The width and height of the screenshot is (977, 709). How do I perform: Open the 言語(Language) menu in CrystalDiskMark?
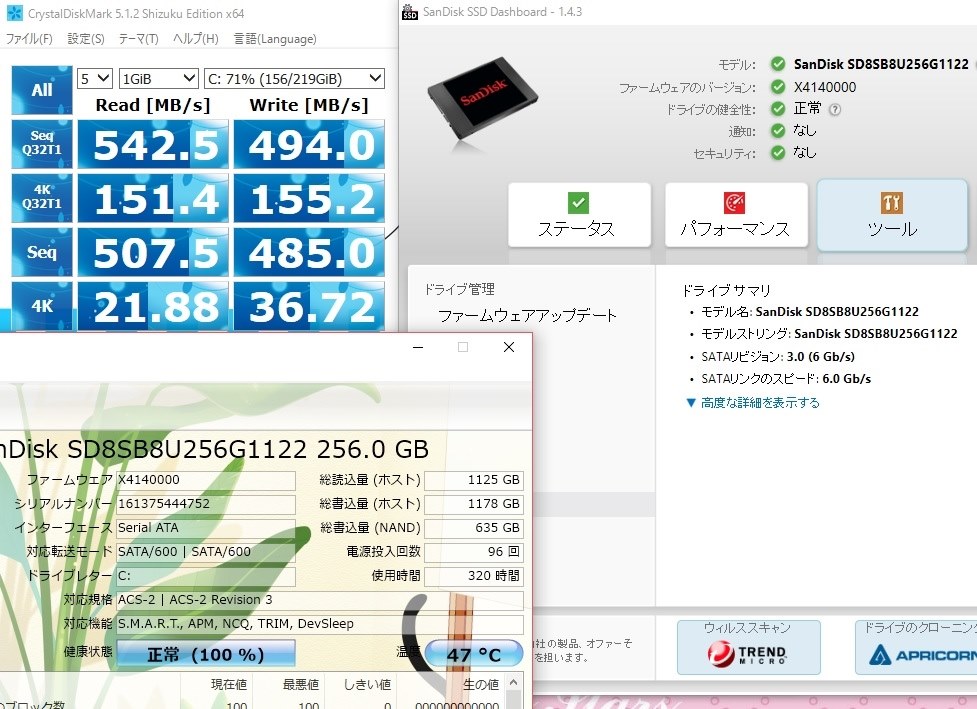tap(275, 39)
